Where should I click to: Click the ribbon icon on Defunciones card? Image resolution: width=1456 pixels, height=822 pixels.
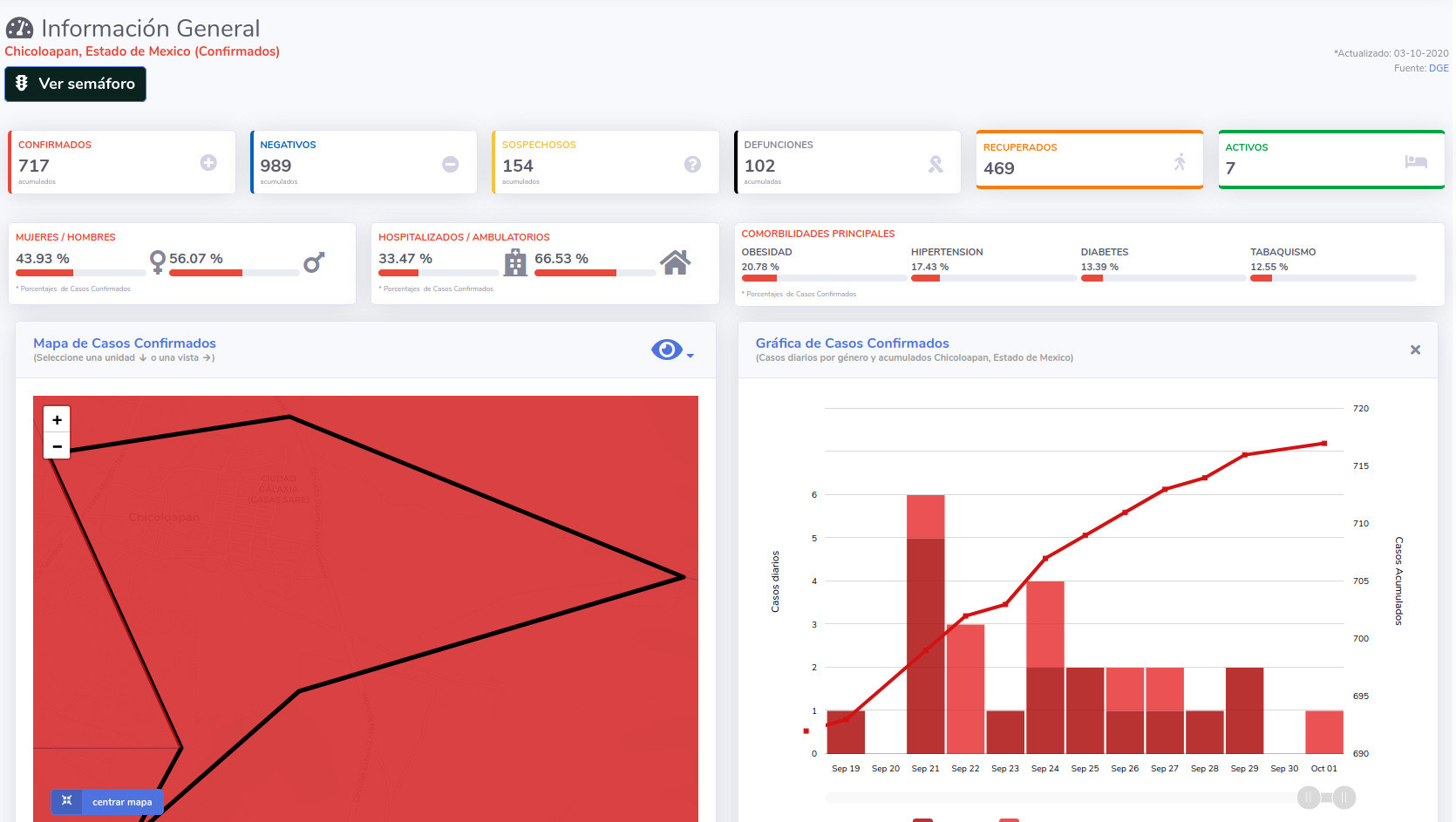click(x=936, y=164)
